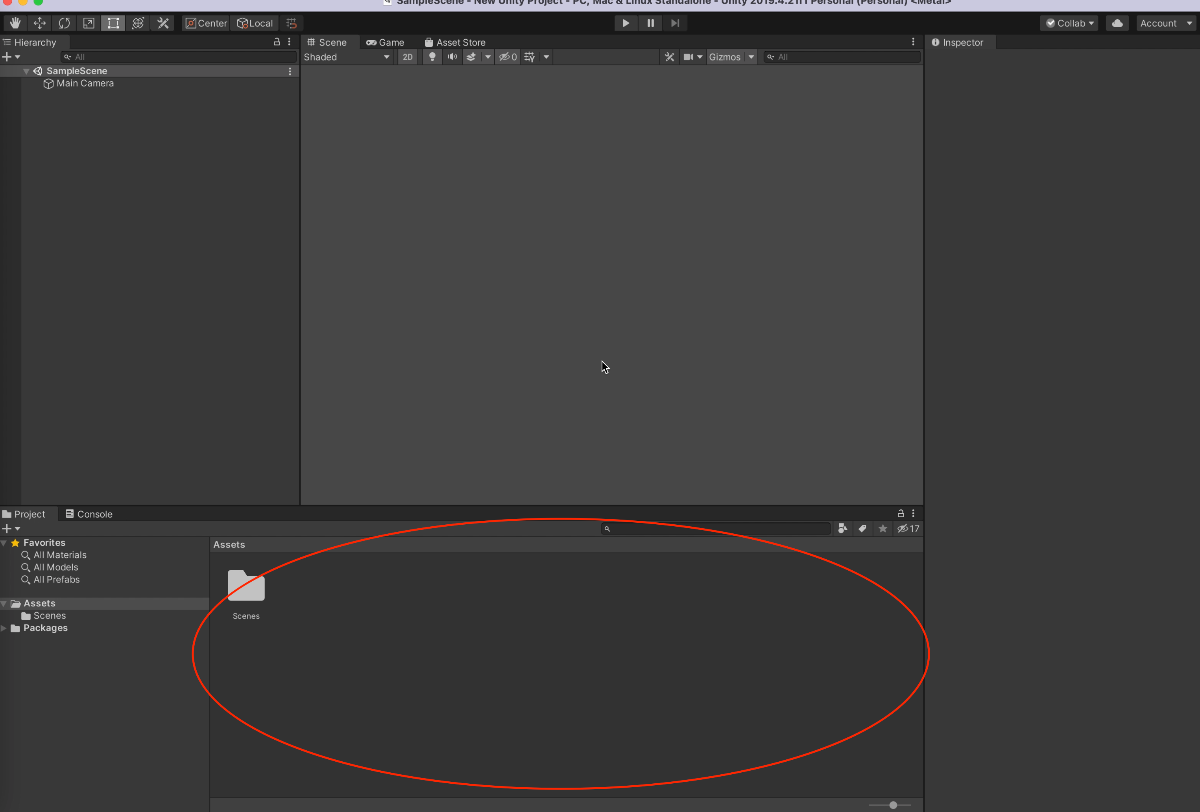Toggle 2D scene view mode
Screen dimensions: 1200x812
tap(407, 57)
